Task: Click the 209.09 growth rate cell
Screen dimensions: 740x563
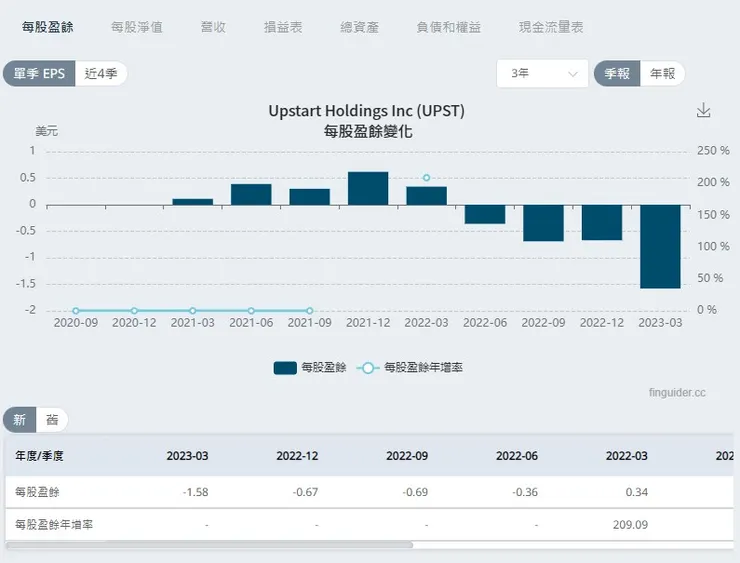Action: point(631,525)
